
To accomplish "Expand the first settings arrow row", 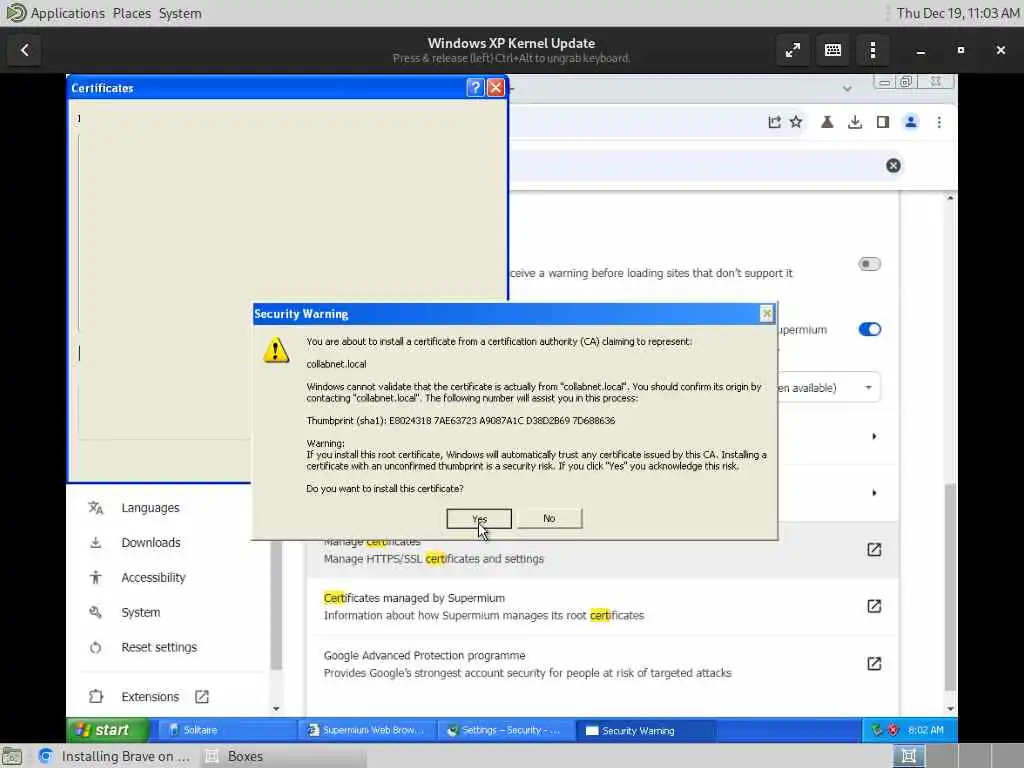I will [x=874, y=436].
